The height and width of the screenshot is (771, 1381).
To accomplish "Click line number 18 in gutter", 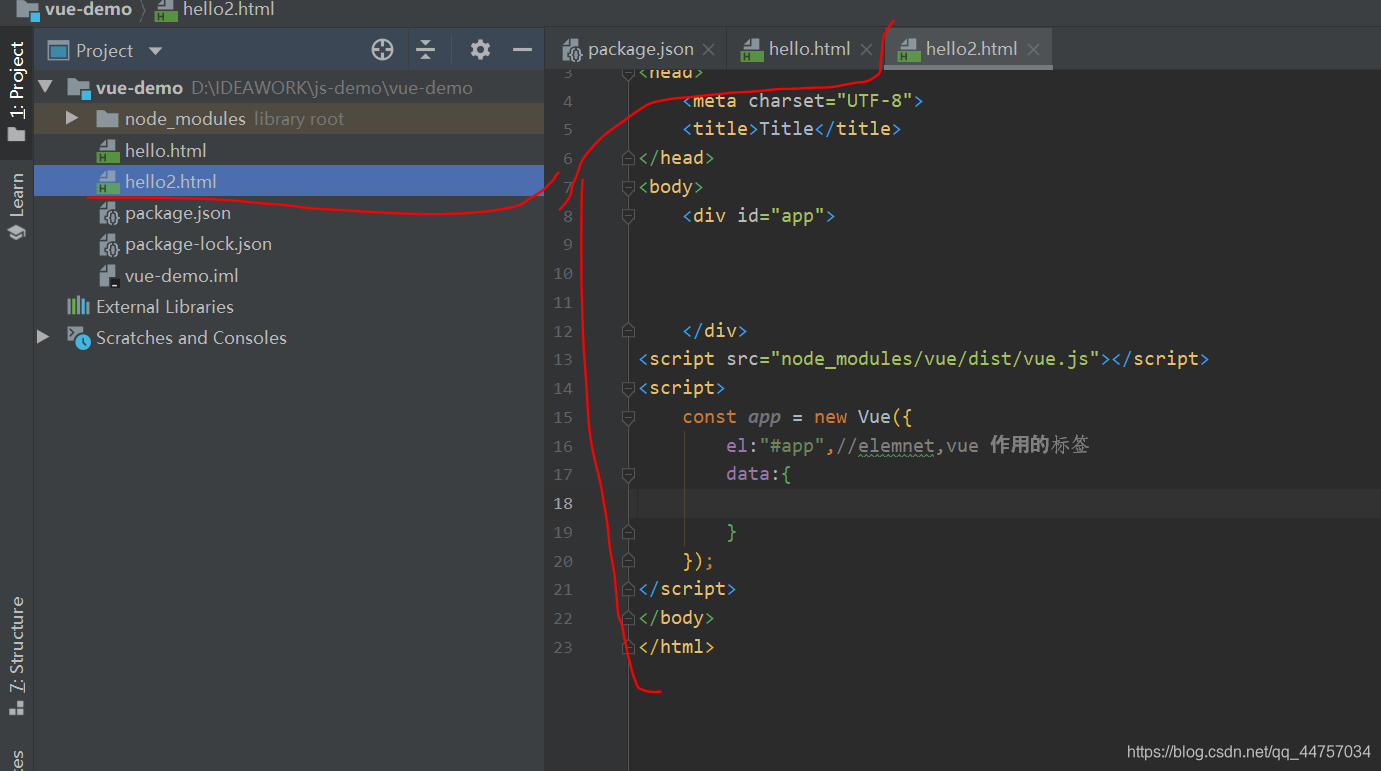I will [563, 503].
